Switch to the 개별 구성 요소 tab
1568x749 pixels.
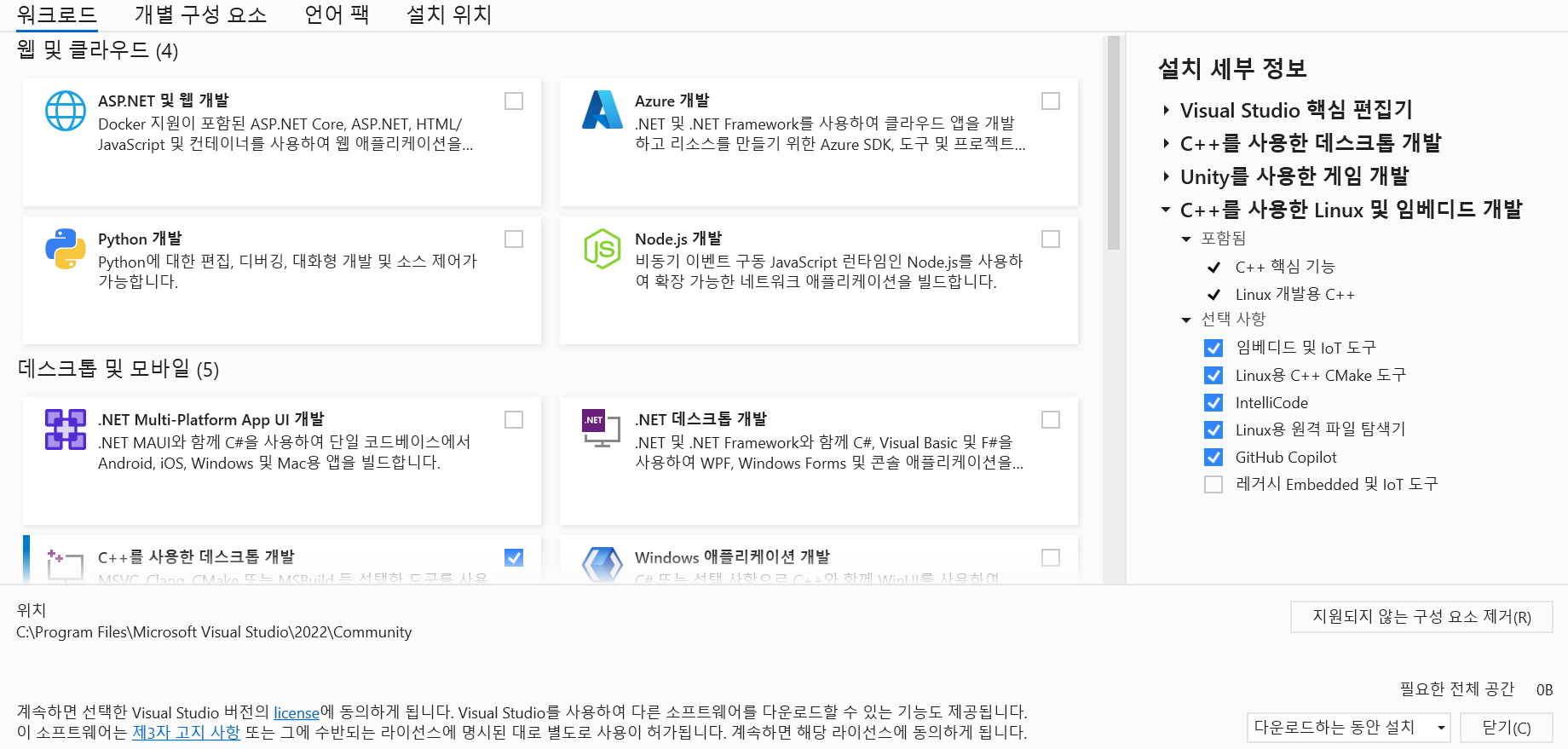point(201,14)
